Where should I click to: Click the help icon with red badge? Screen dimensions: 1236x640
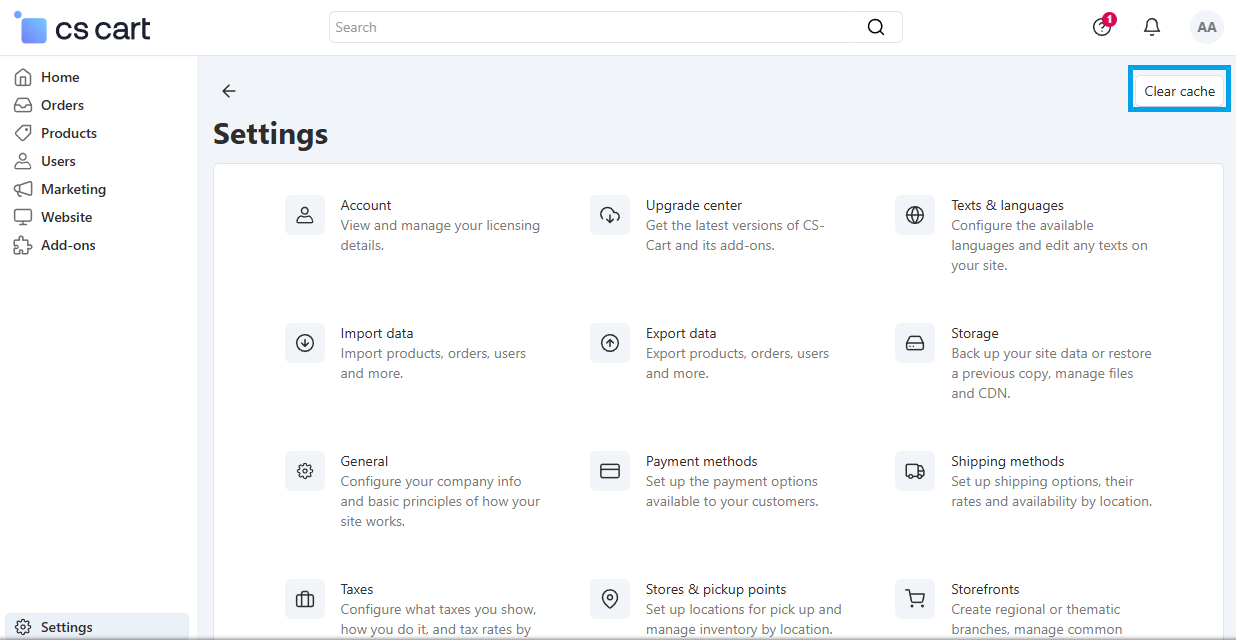point(1103,27)
